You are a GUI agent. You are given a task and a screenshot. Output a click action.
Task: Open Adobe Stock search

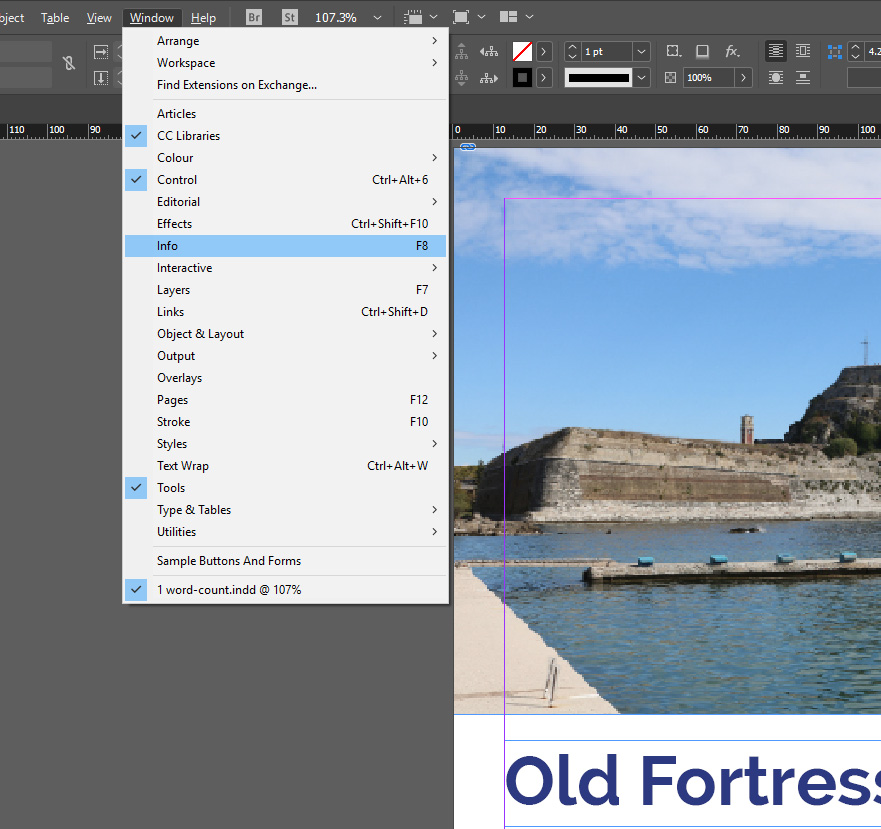pos(289,16)
